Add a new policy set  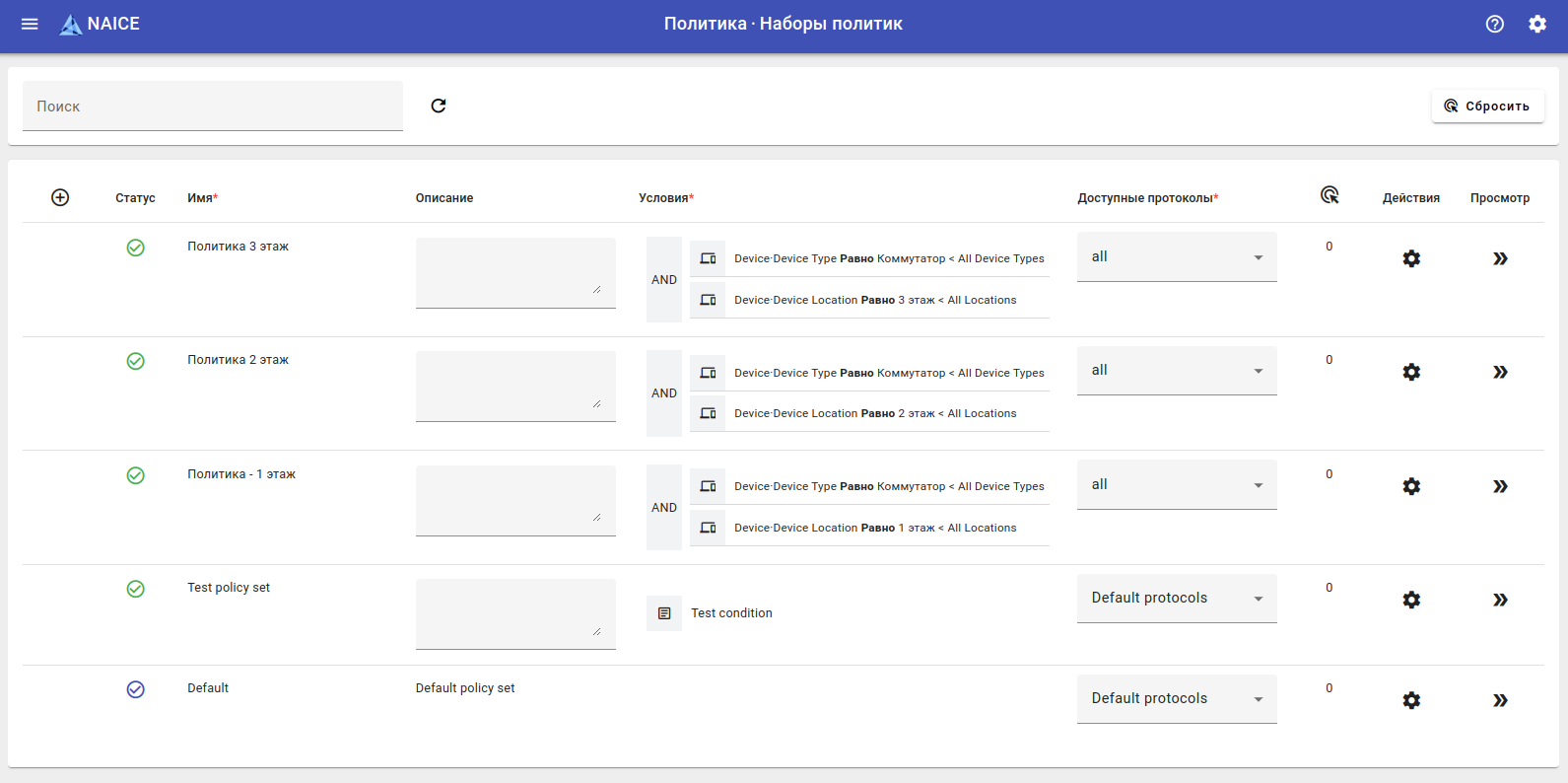(x=60, y=197)
